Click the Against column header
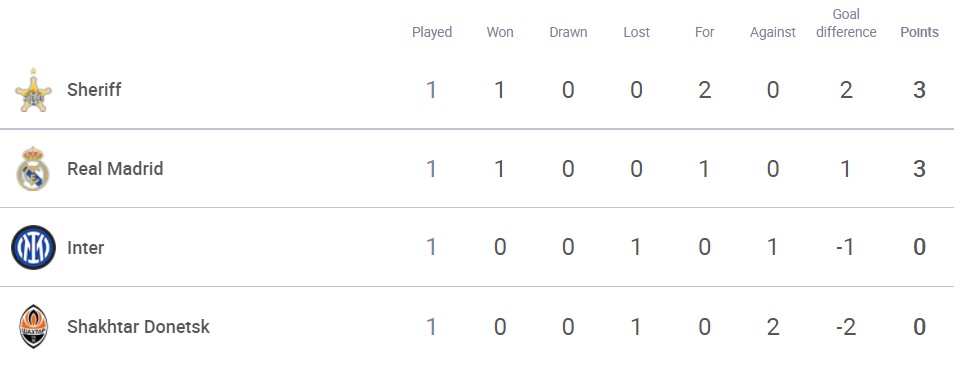 click(x=773, y=32)
